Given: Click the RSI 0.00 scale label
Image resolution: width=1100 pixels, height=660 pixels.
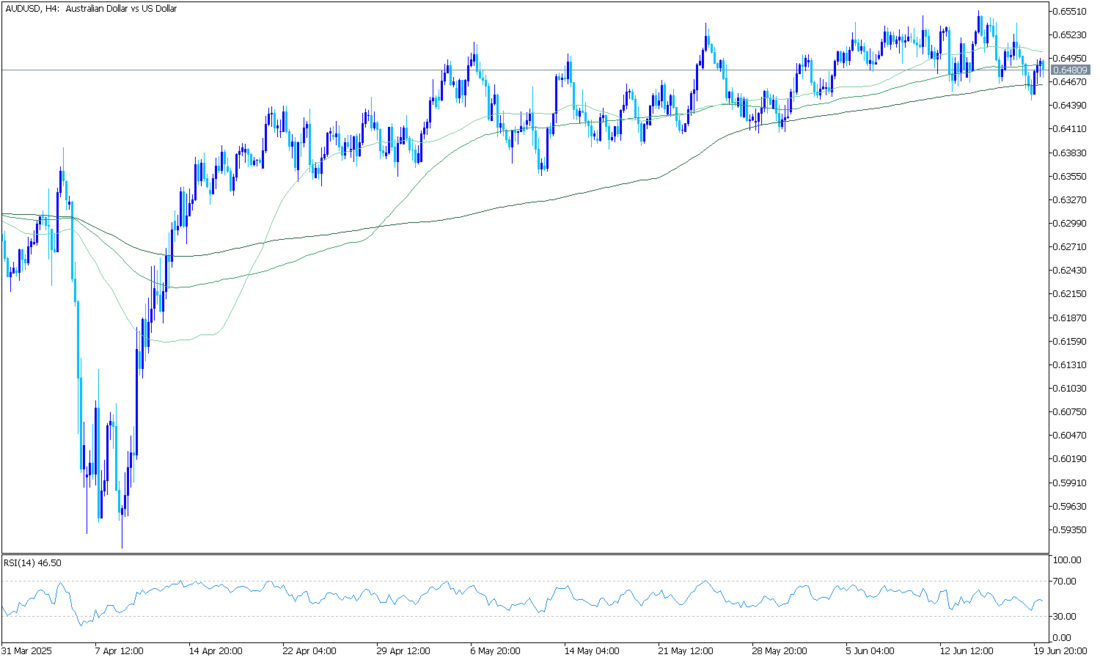Looking at the screenshot, I should point(1063,638).
